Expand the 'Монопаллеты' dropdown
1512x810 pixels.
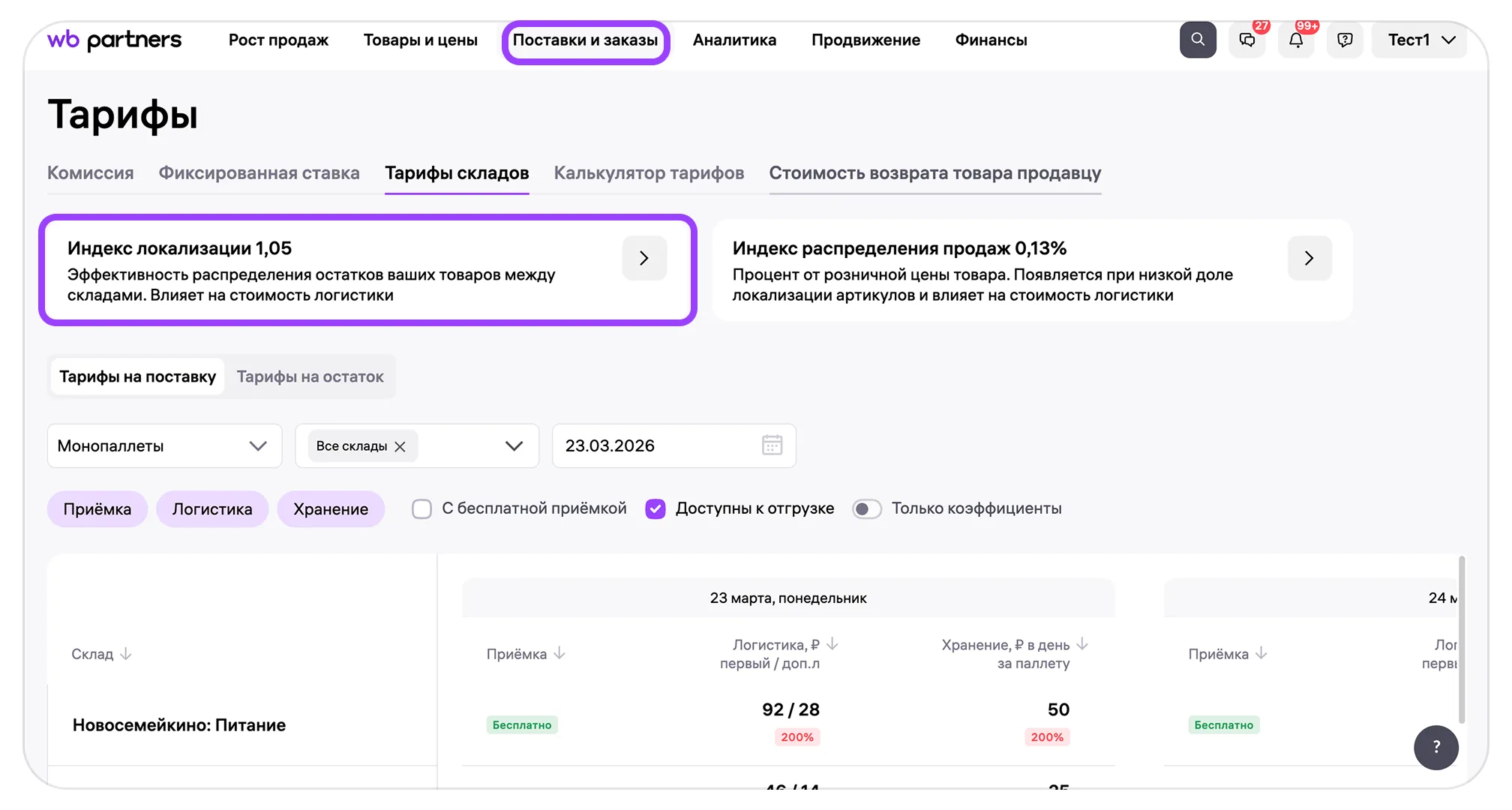coord(164,445)
